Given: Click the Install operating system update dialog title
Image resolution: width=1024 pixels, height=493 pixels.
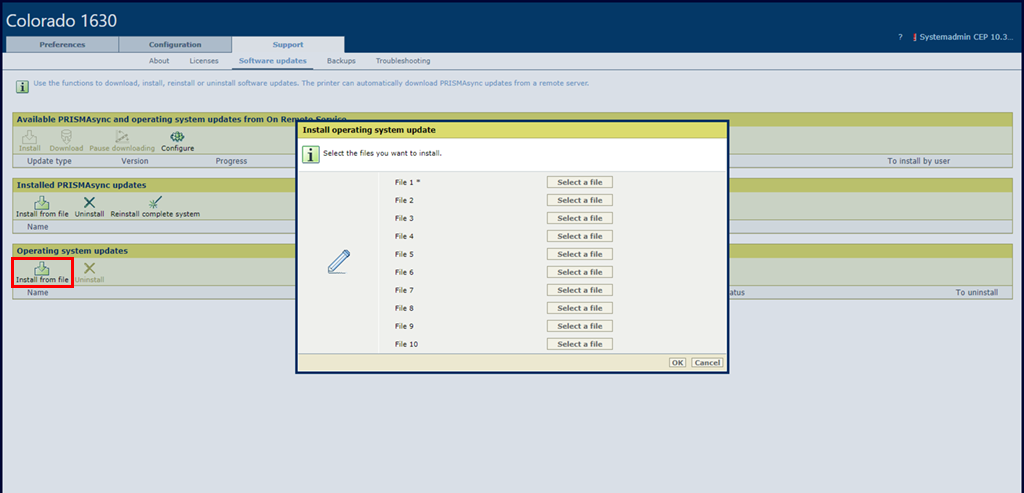Looking at the screenshot, I should pos(369,130).
